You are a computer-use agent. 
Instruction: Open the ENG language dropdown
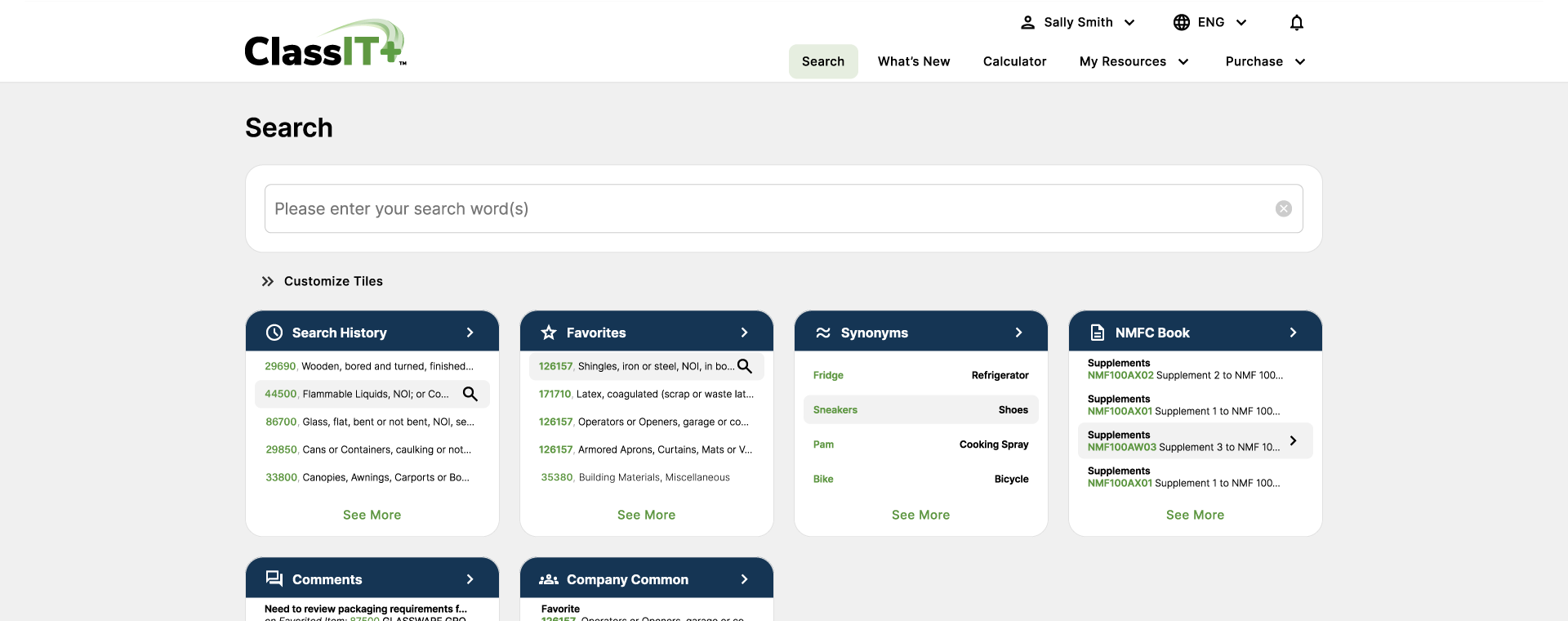[1210, 23]
